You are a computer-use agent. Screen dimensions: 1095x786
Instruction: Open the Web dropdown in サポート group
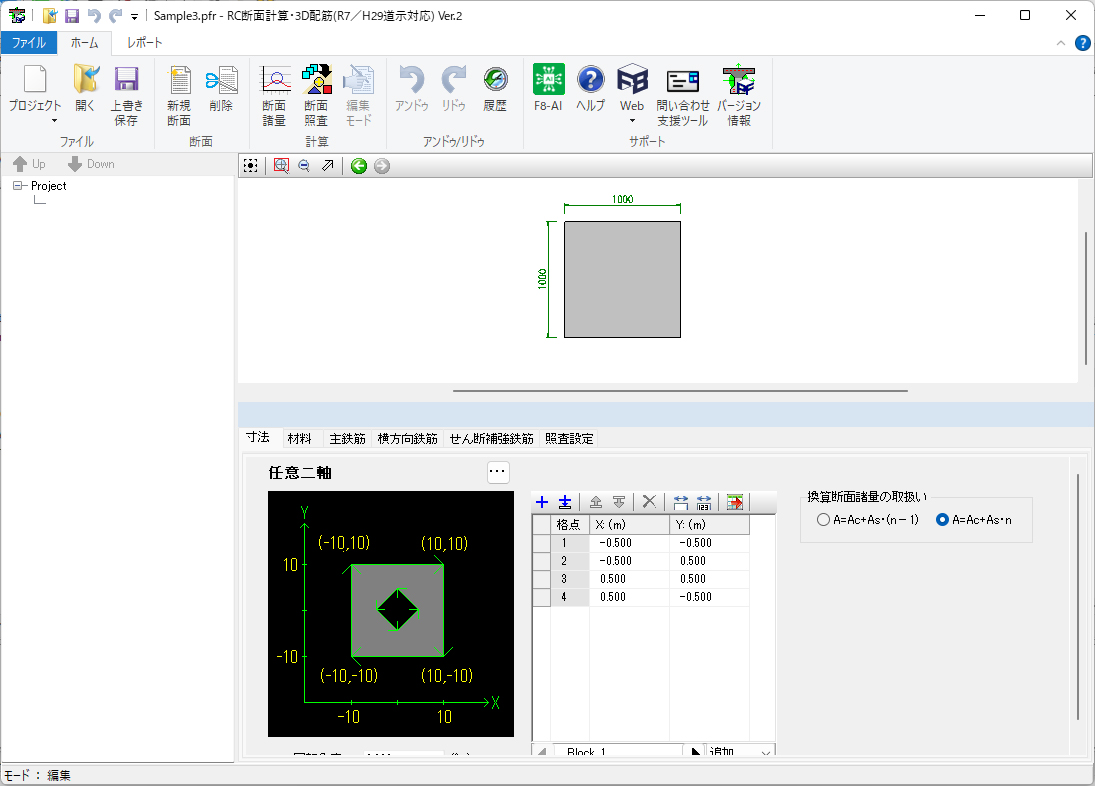click(632, 121)
